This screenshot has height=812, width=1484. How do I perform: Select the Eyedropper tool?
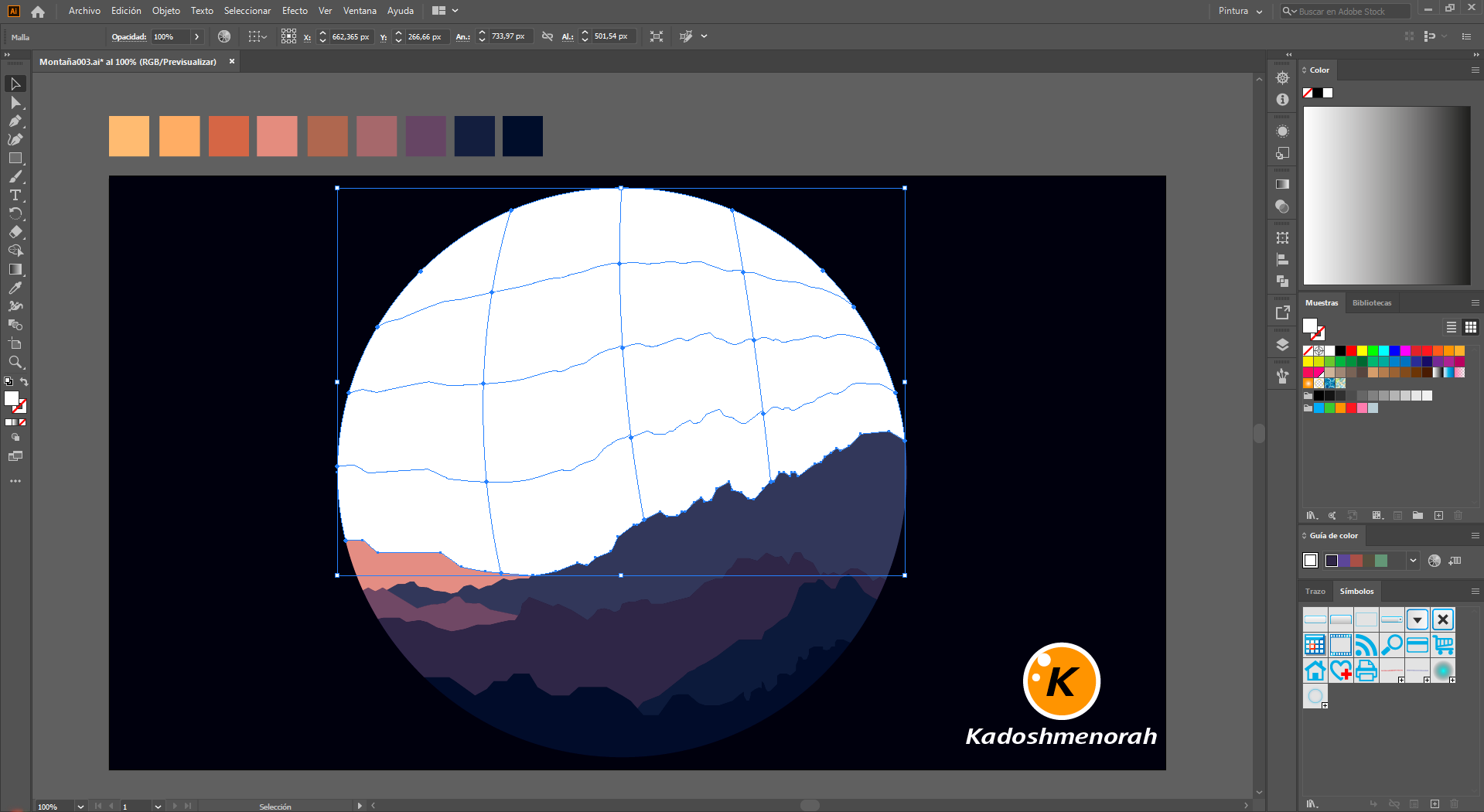(15, 288)
